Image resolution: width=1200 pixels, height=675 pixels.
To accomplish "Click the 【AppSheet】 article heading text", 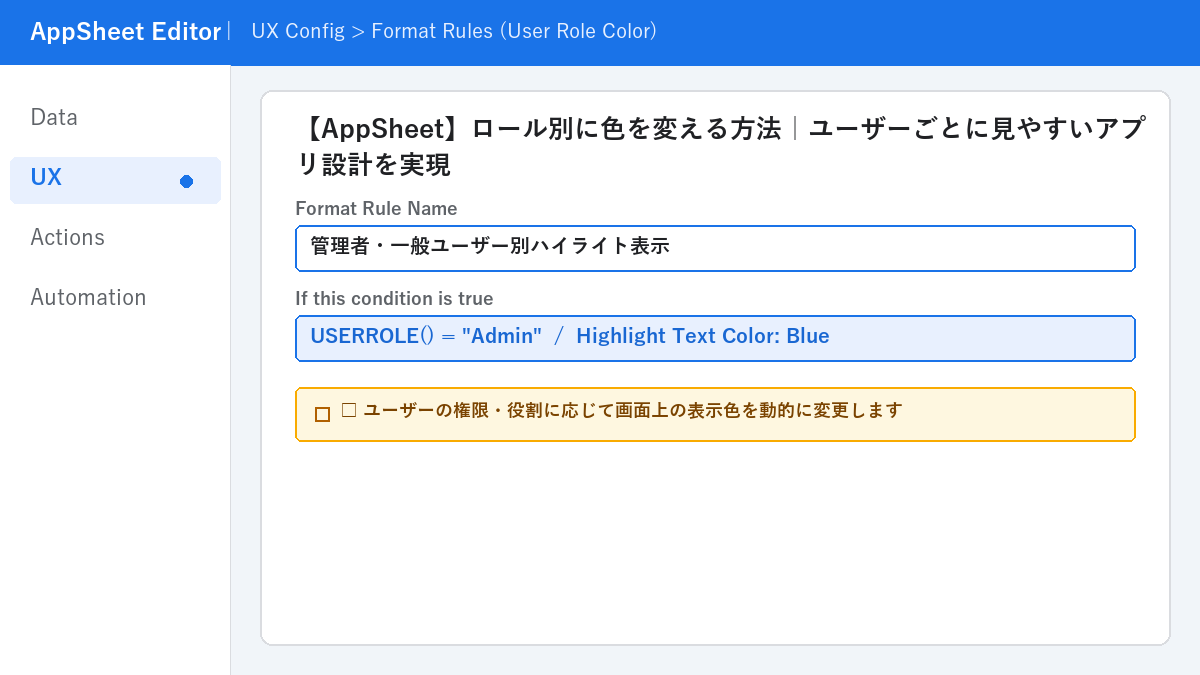I will 722,146.
